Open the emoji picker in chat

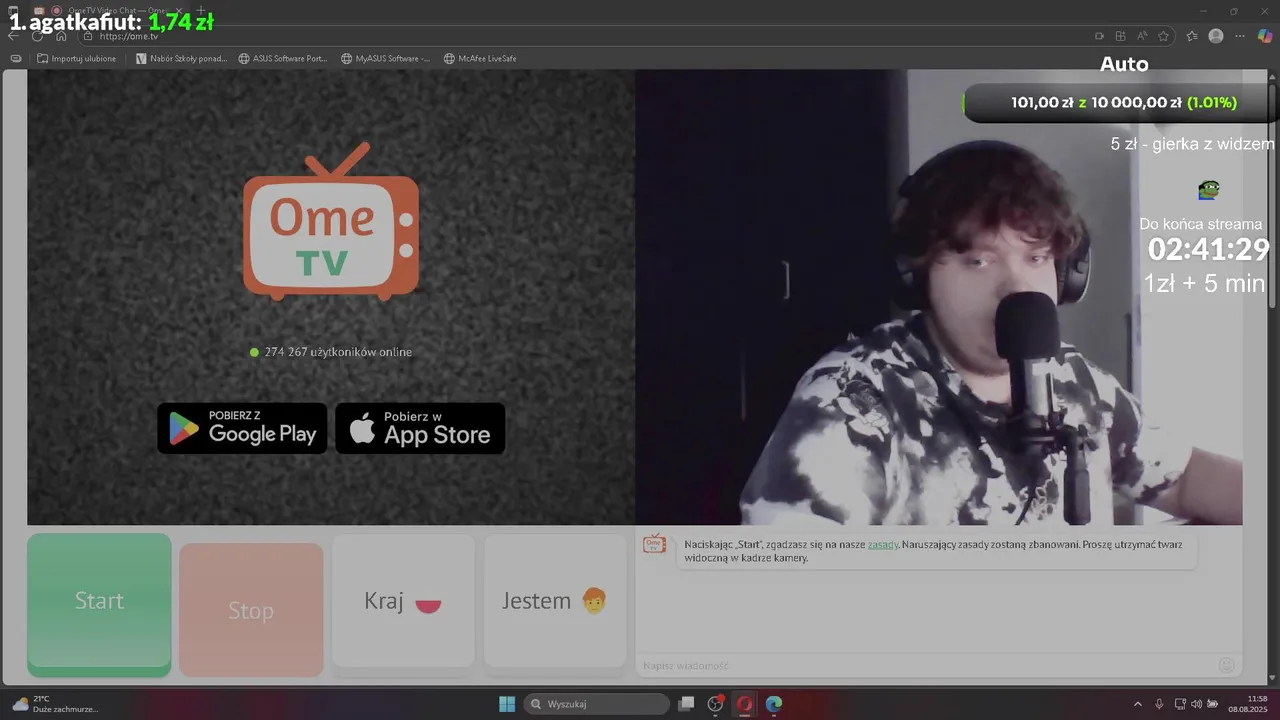[1227, 665]
